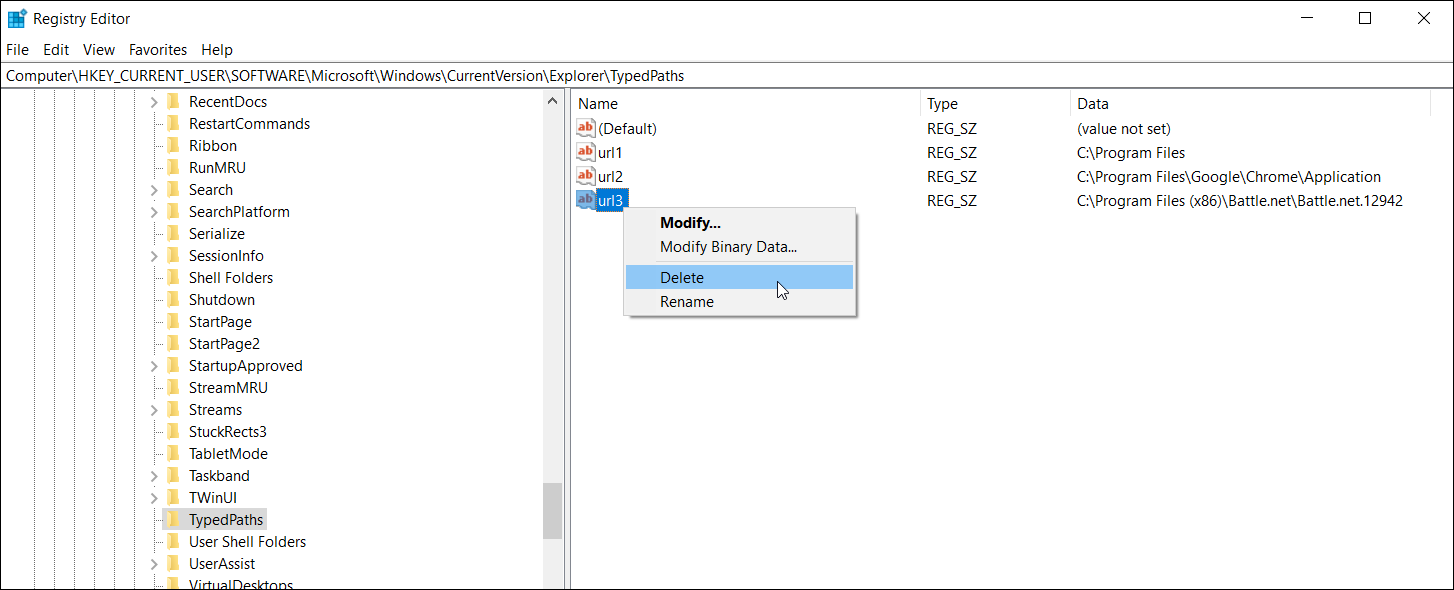Click the url1 string value icon
1454x590 pixels.
[586, 152]
